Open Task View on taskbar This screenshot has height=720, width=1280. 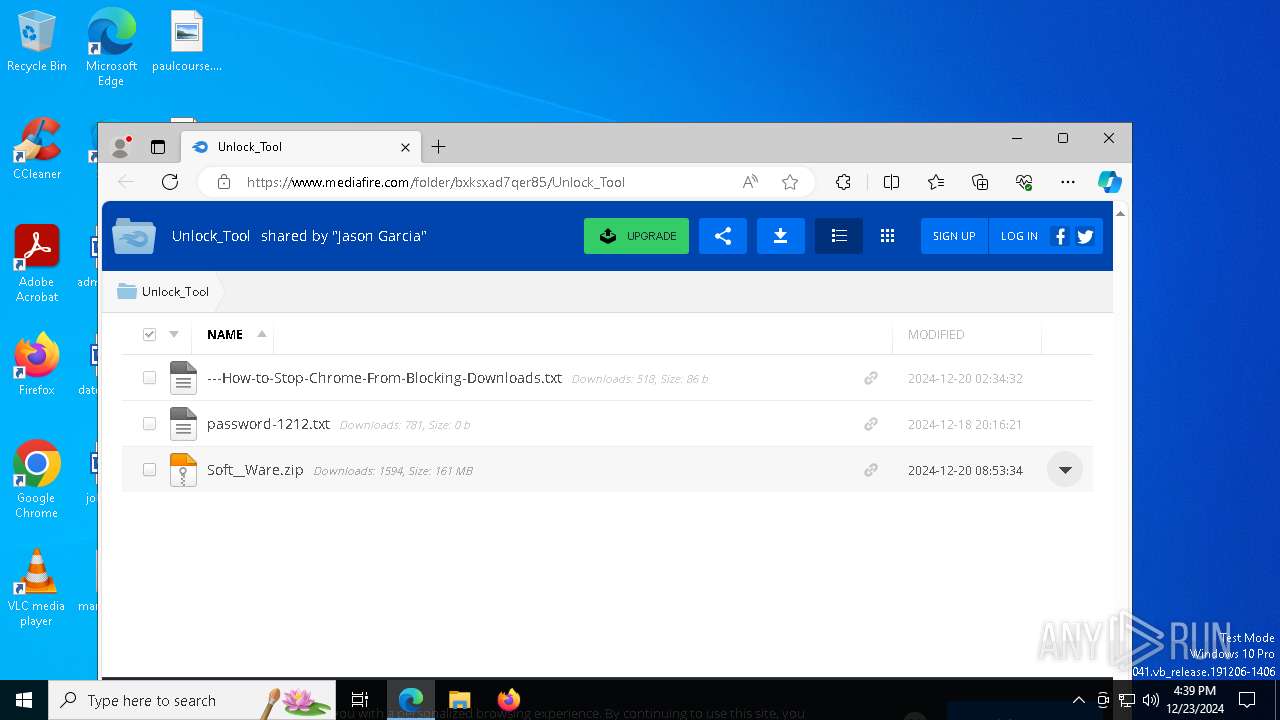click(x=360, y=700)
